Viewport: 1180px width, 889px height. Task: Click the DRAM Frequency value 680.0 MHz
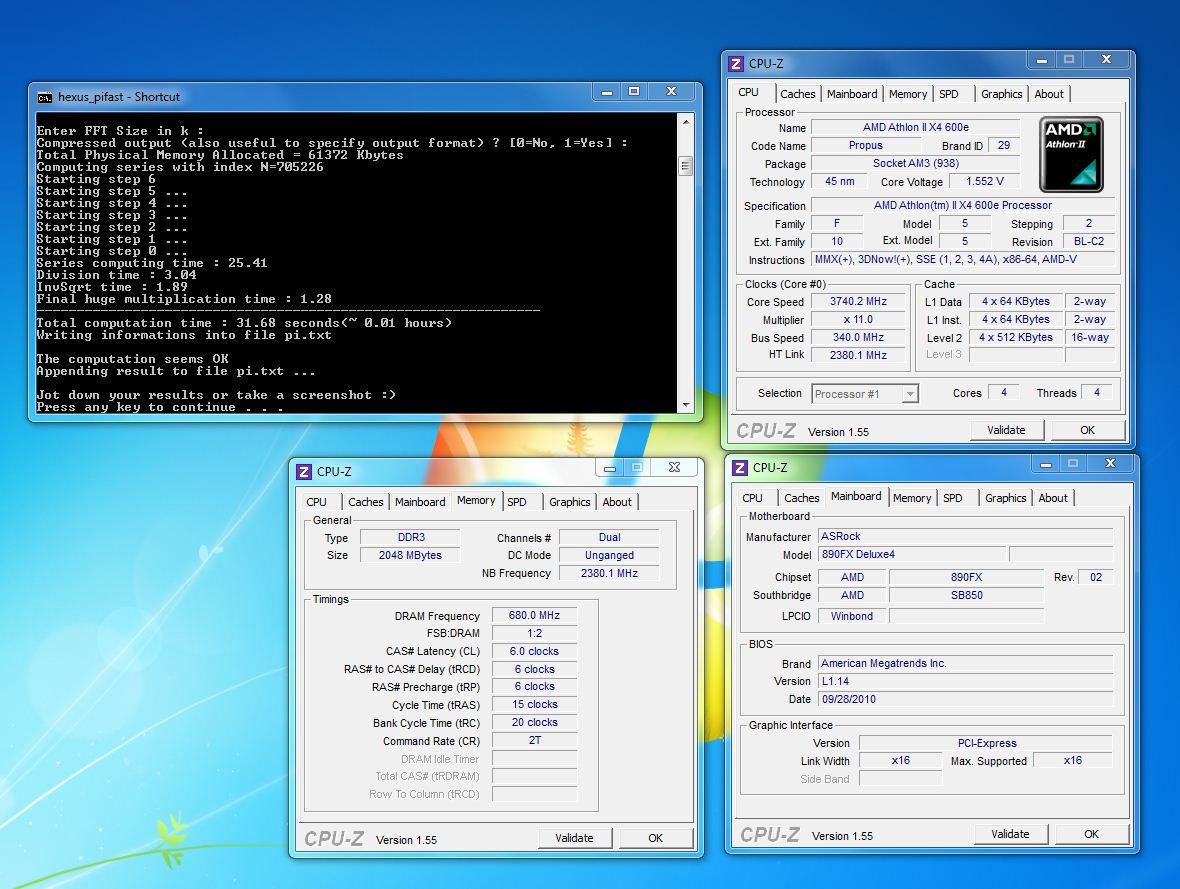(x=534, y=616)
